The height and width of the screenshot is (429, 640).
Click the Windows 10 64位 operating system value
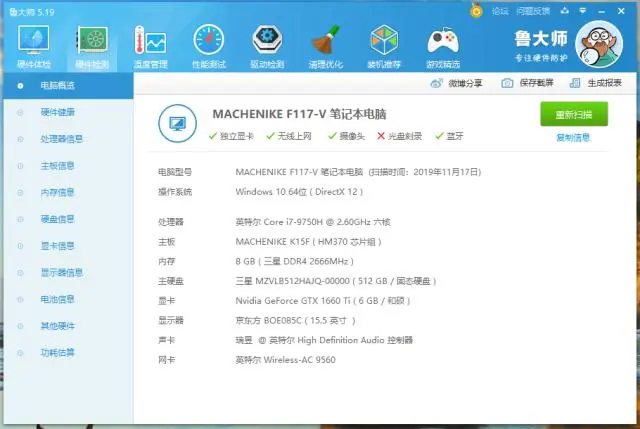[x=299, y=192]
